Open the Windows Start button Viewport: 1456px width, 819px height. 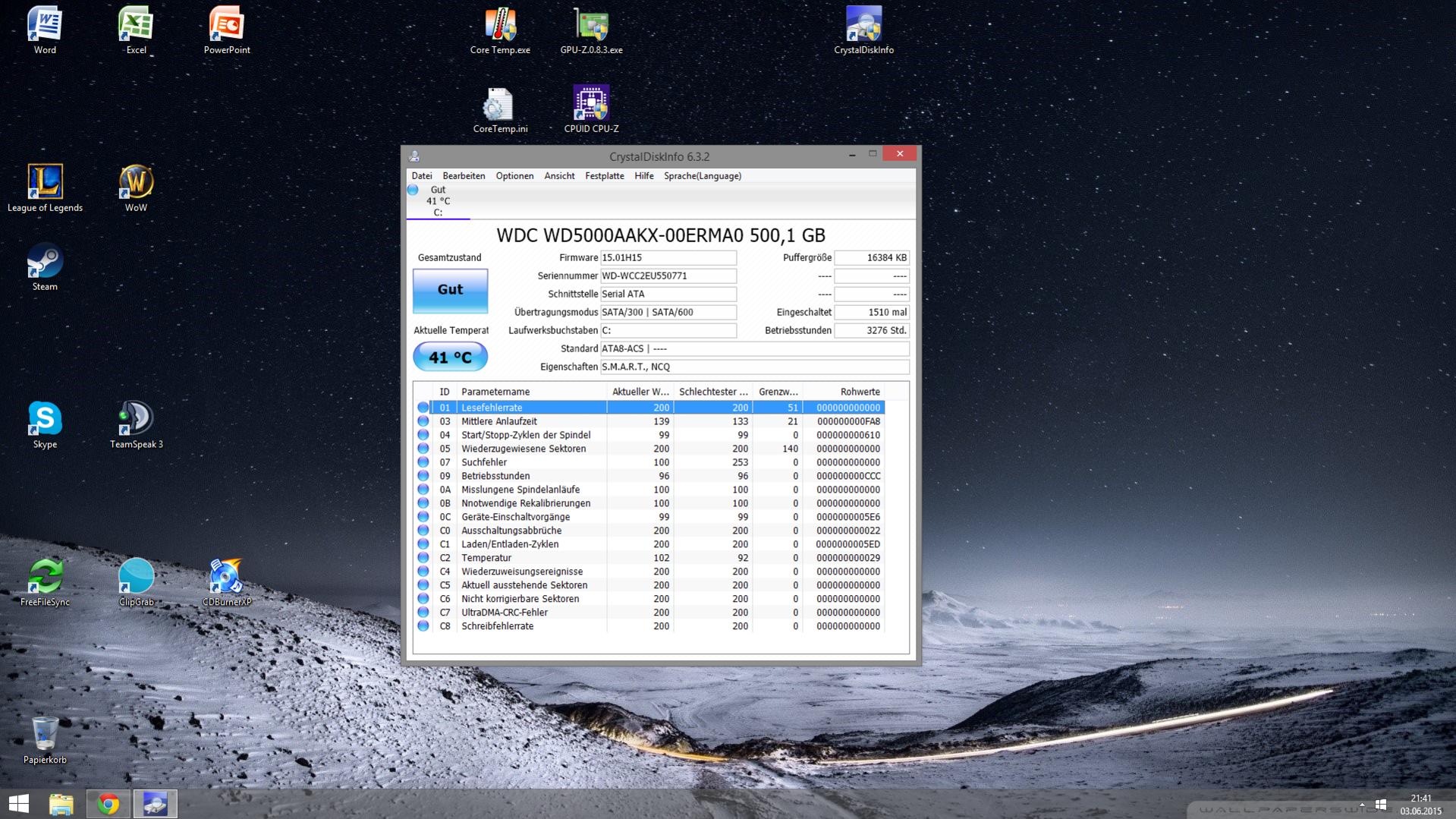19,804
